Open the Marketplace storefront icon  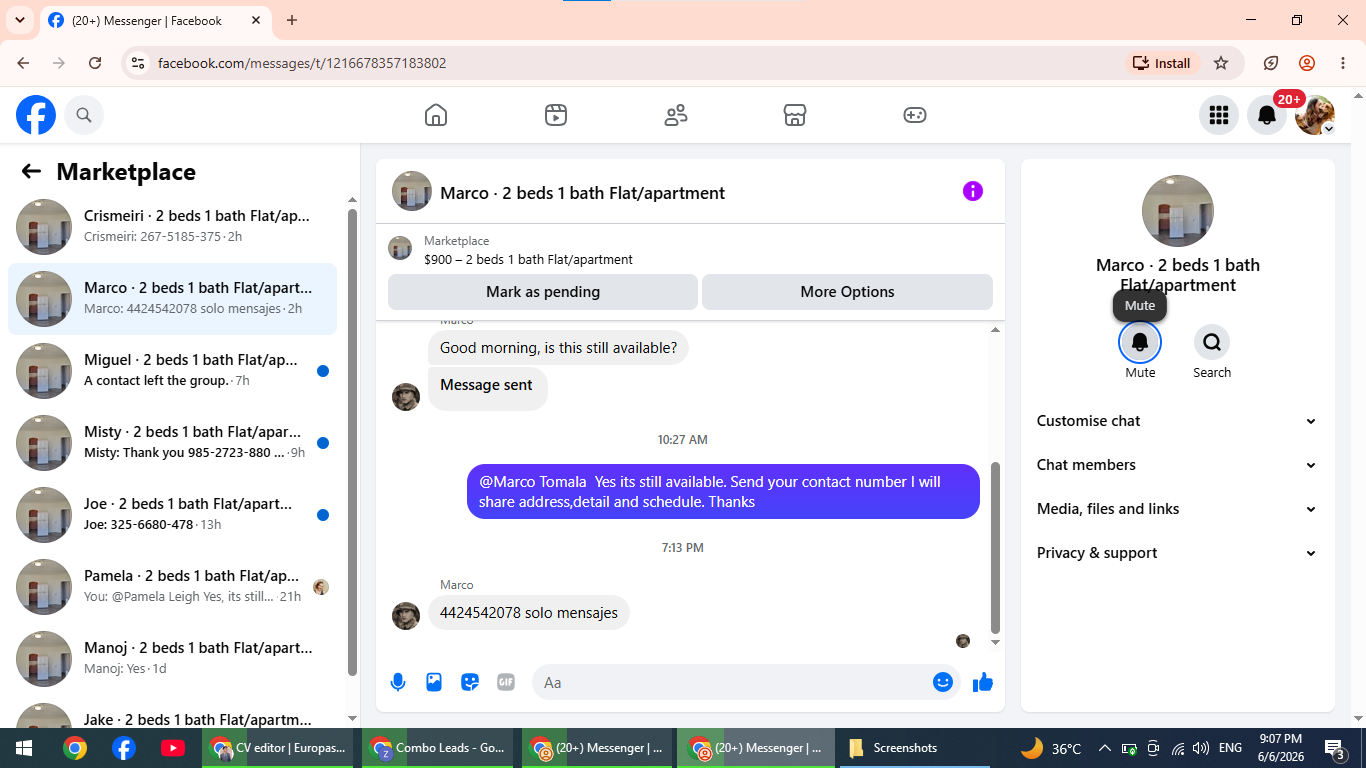pos(795,115)
